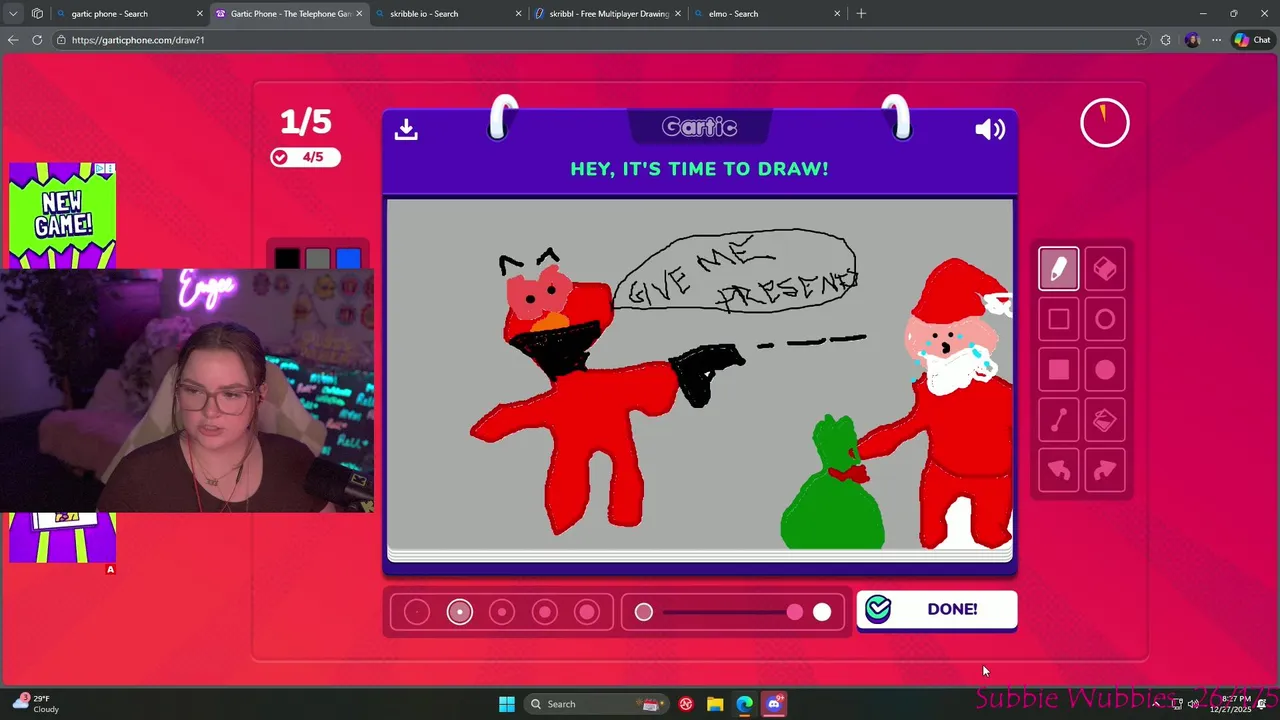Close the 'gartic phone - Search' tab
This screenshot has width=1280, height=720.
point(199,14)
